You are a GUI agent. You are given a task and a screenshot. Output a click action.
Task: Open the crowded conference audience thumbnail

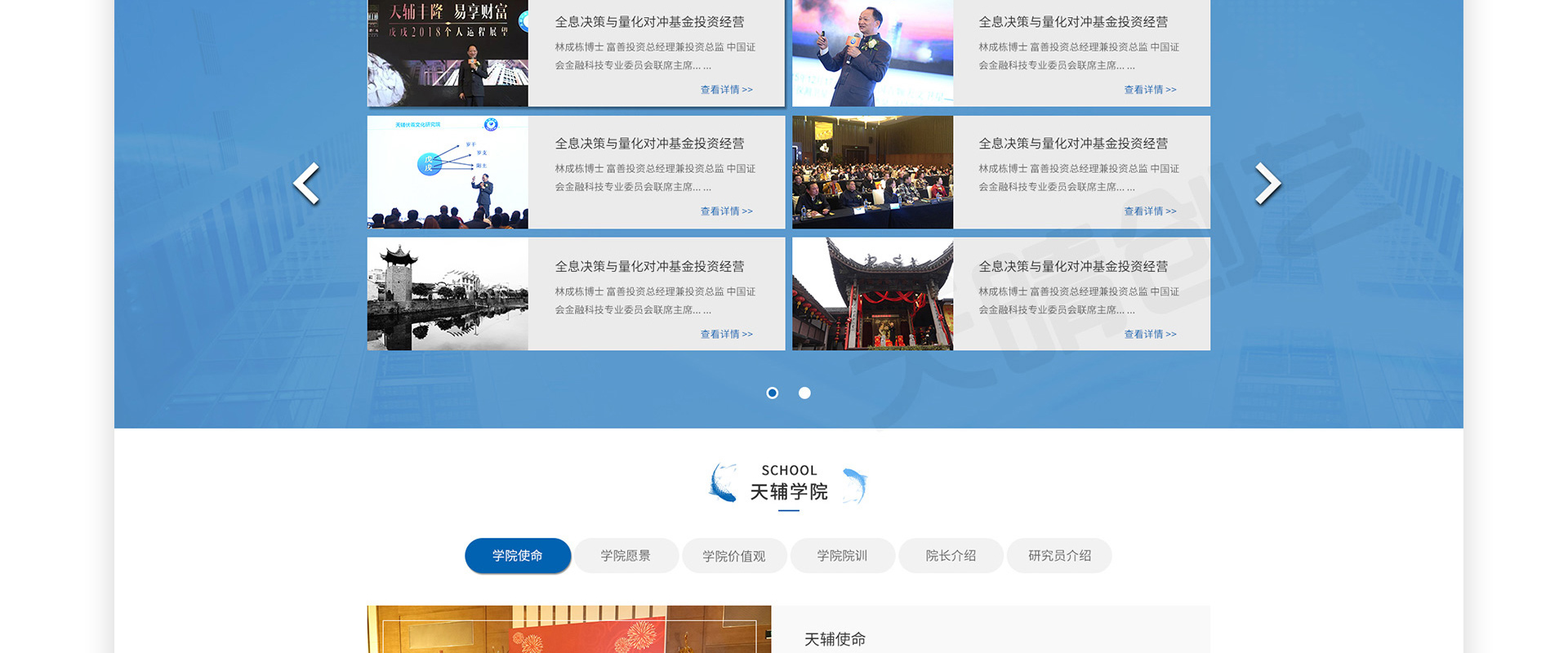pyautogui.click(x=872, y=172)
